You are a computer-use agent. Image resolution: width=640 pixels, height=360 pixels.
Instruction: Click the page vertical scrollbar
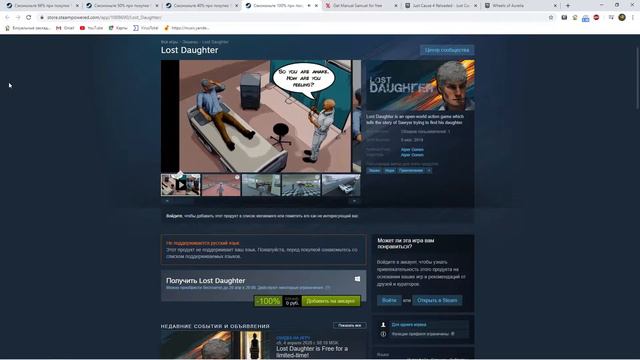click(x=638, y=78)
